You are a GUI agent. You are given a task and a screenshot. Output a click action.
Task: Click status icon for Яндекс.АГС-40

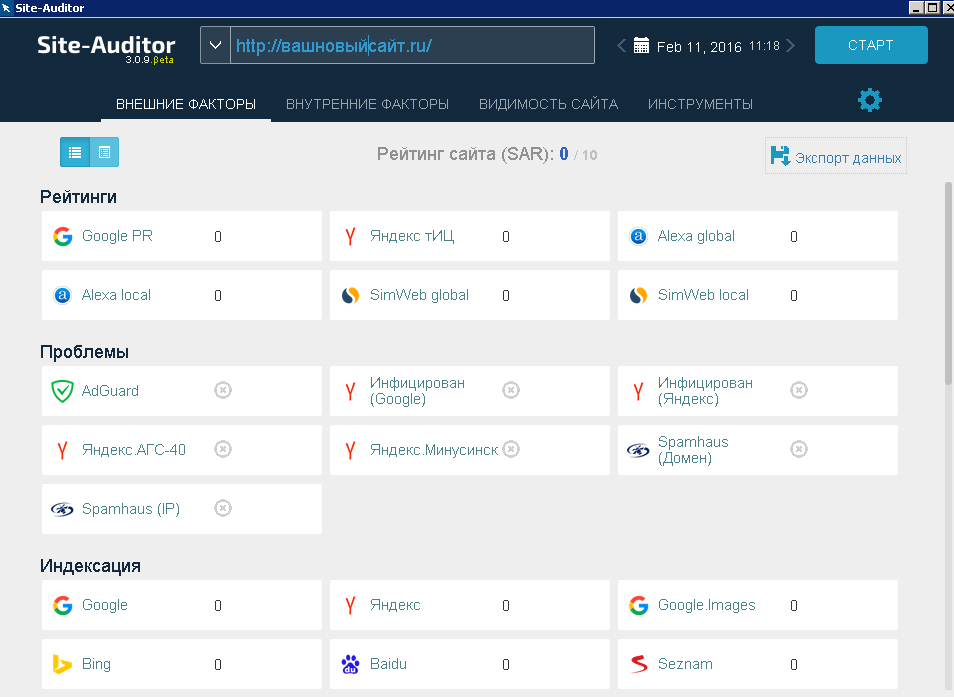click(x=223, y=449)
